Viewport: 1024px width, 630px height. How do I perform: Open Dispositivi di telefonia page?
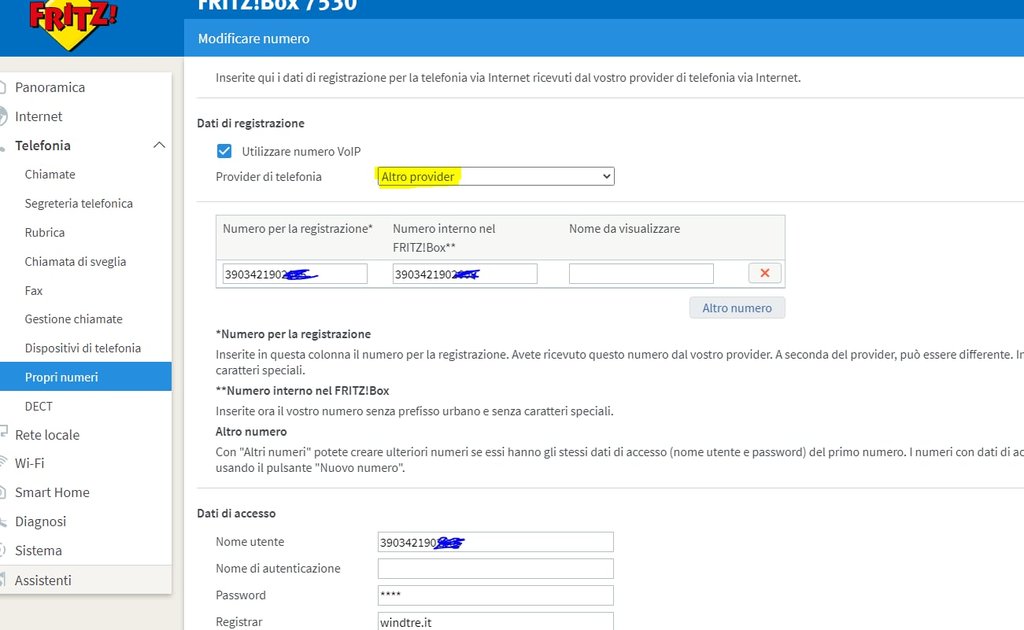pos(82,348)
